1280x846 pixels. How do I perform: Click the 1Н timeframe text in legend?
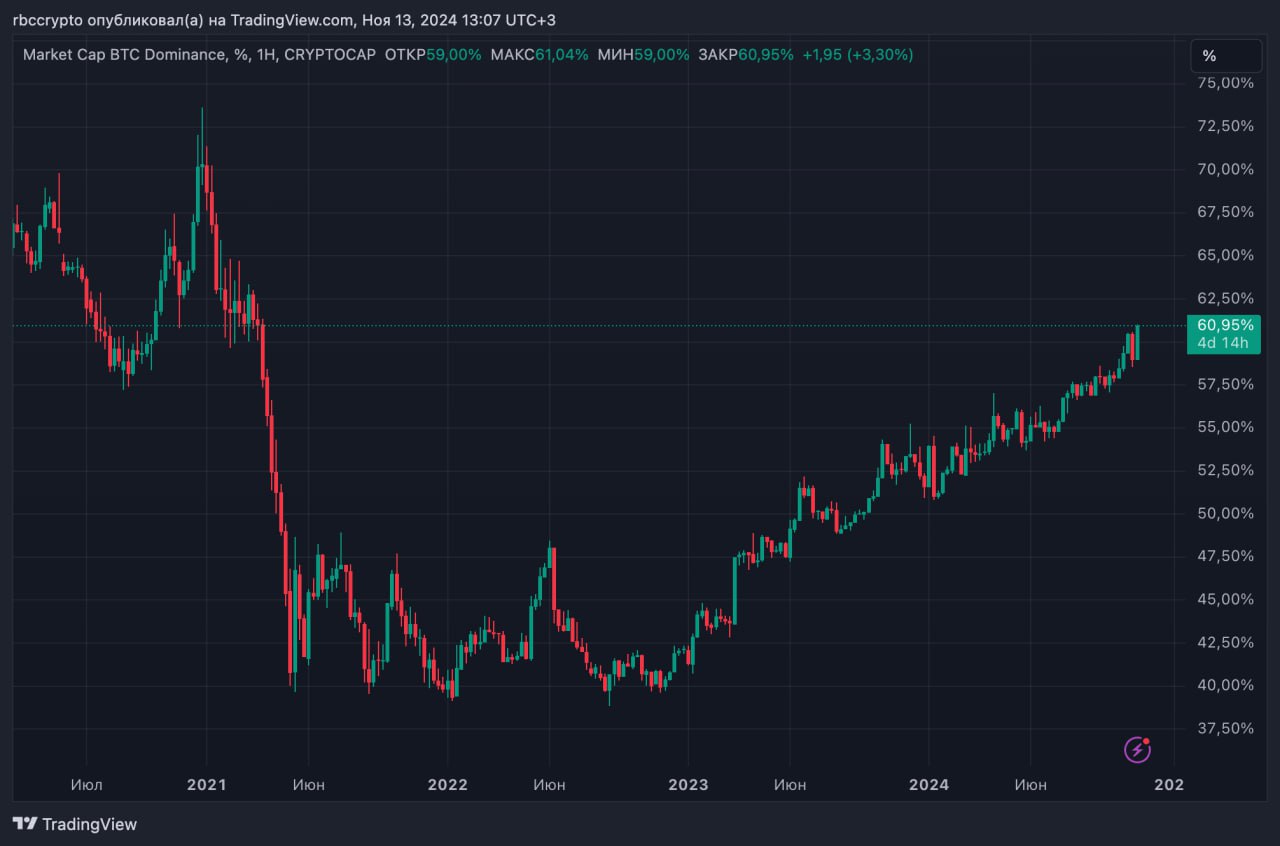click(265, 55)
